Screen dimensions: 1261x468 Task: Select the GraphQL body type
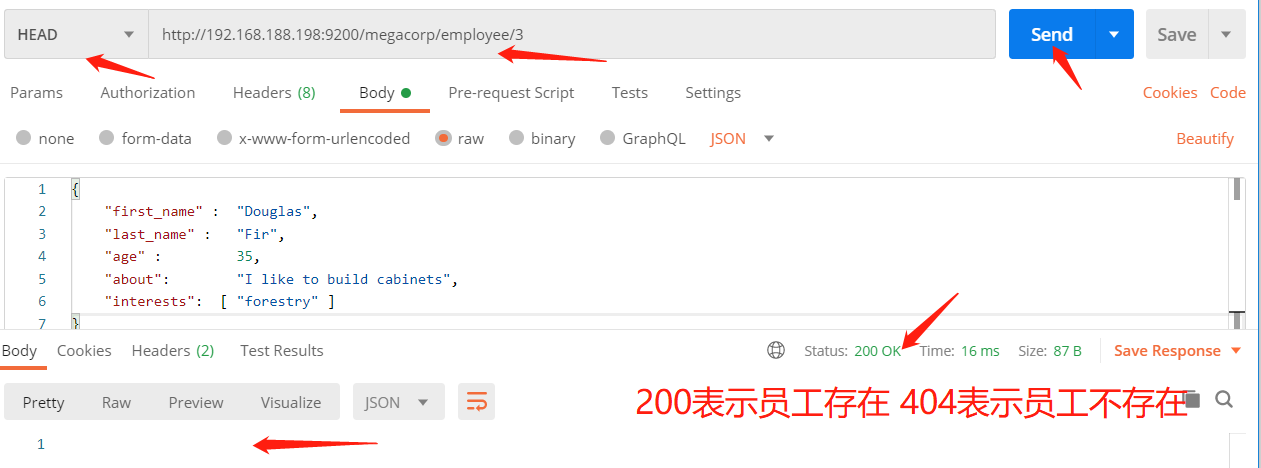[x=643, y=138]
